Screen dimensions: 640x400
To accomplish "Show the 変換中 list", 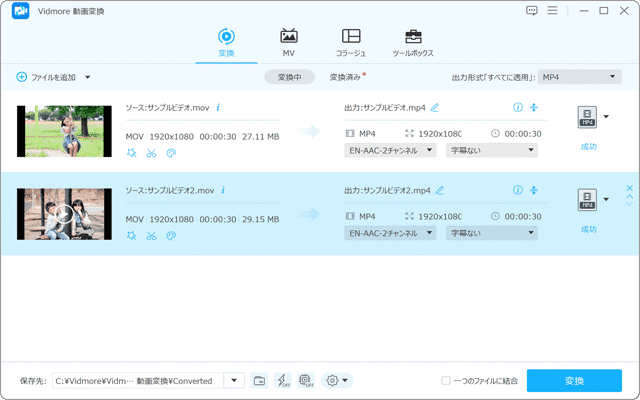I will coord(289,77).
